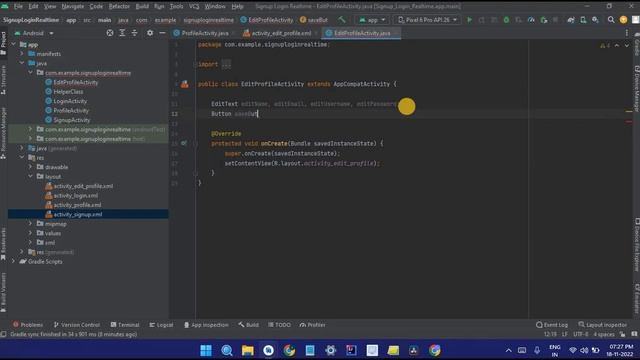Open project panel settings gear

(150, 33)
